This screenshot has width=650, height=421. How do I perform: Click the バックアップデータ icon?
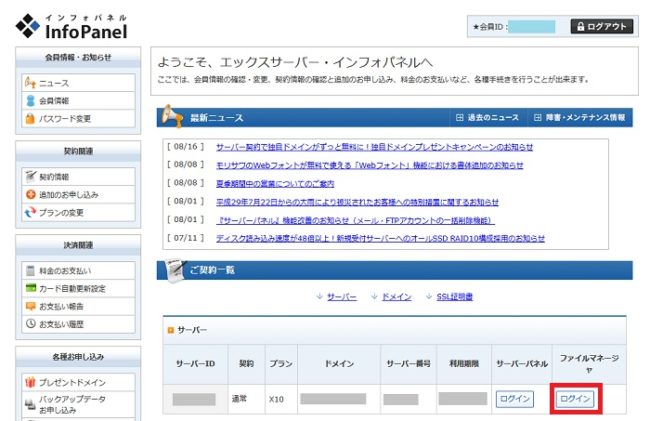pyautogui.click(x=30, y=404)
